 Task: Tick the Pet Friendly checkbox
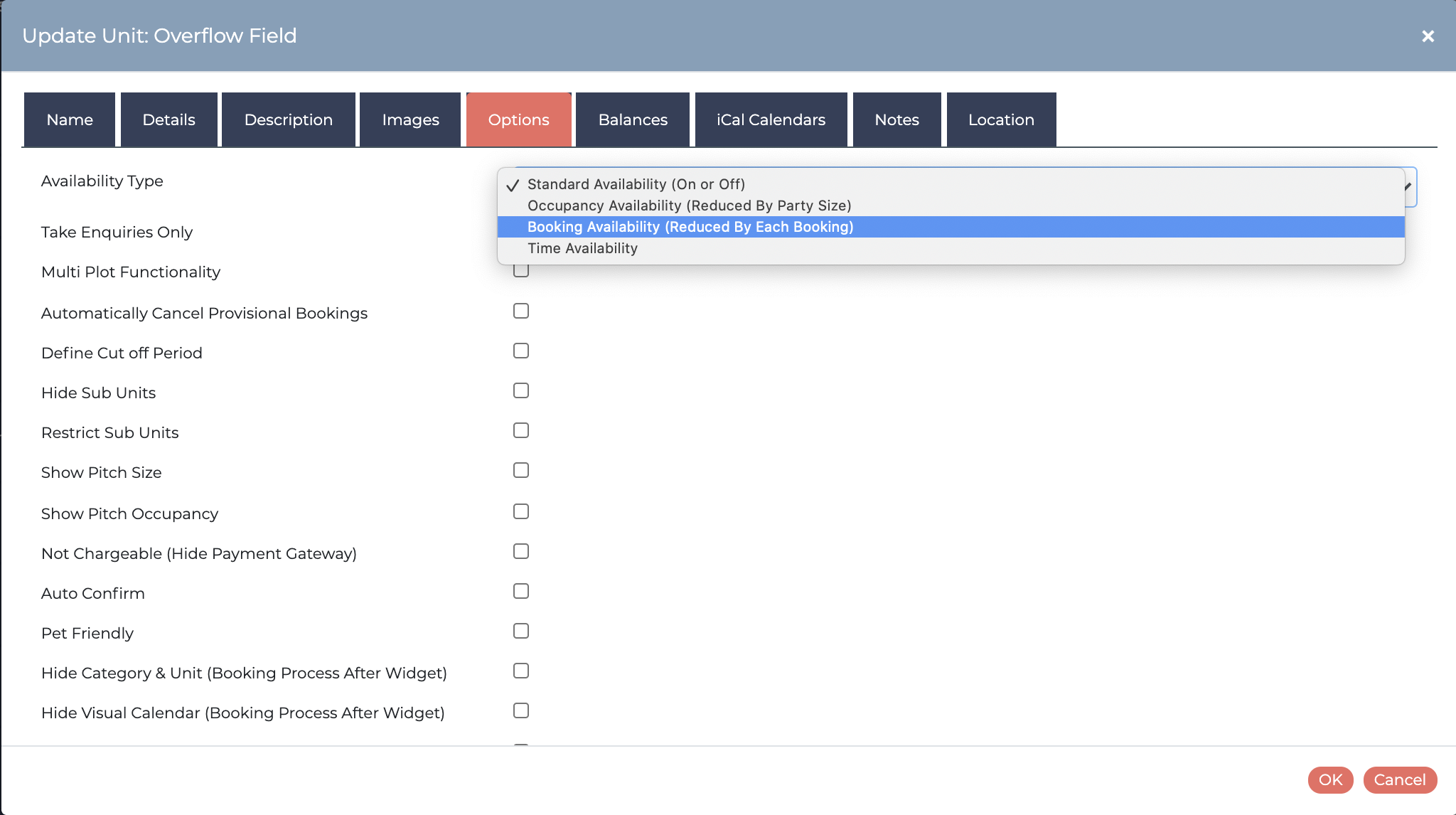pos(521,631)
